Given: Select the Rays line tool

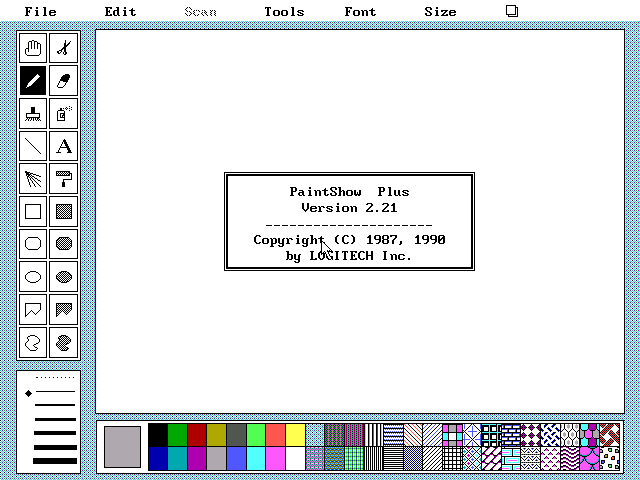Looking at the screenshot, I should coord(33,179).
